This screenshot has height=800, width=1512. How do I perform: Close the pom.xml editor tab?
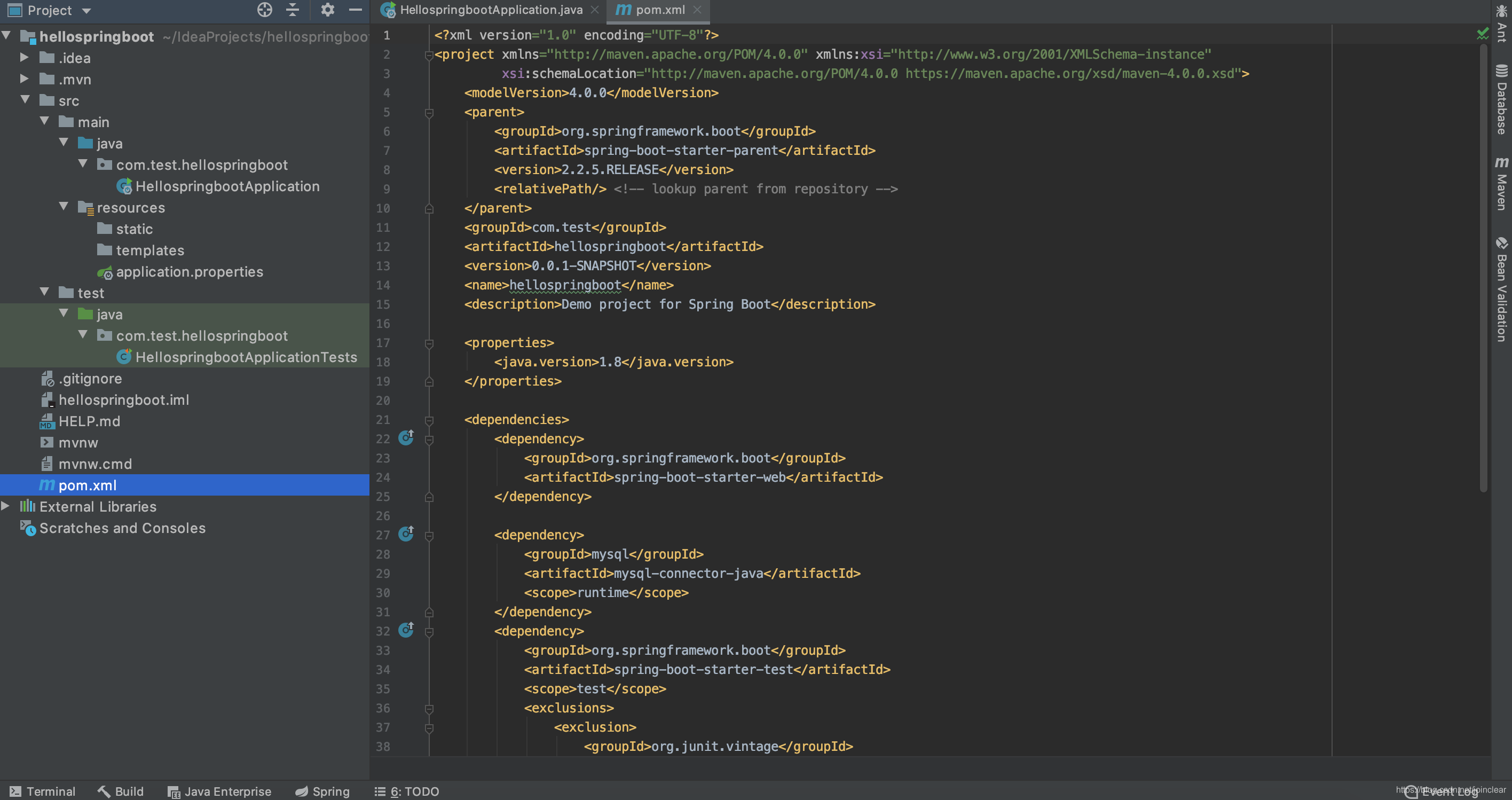click(x=697, y=10)
